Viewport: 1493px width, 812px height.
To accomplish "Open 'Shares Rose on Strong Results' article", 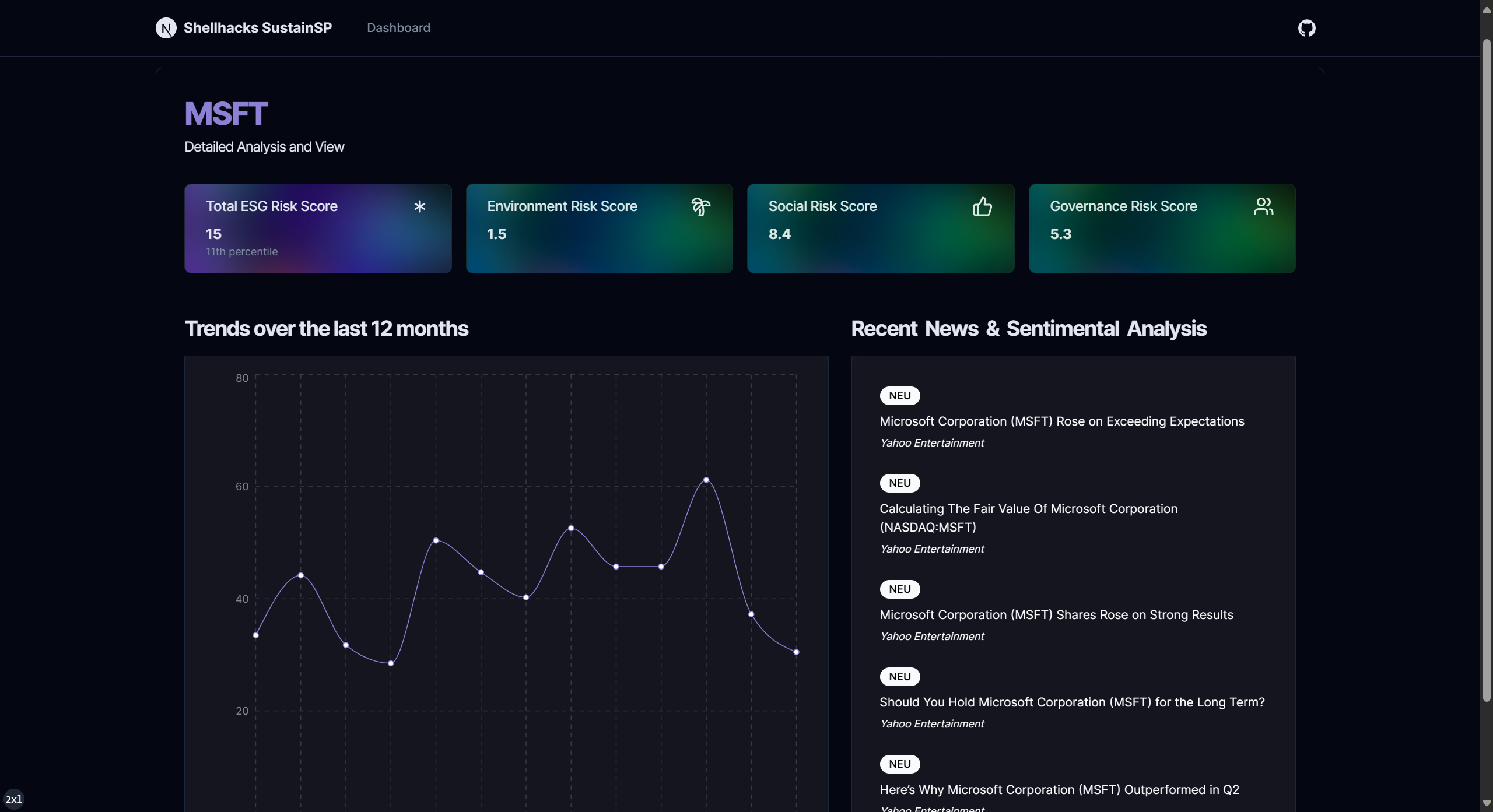I will pyautogui.click(x=1056, y=615).
